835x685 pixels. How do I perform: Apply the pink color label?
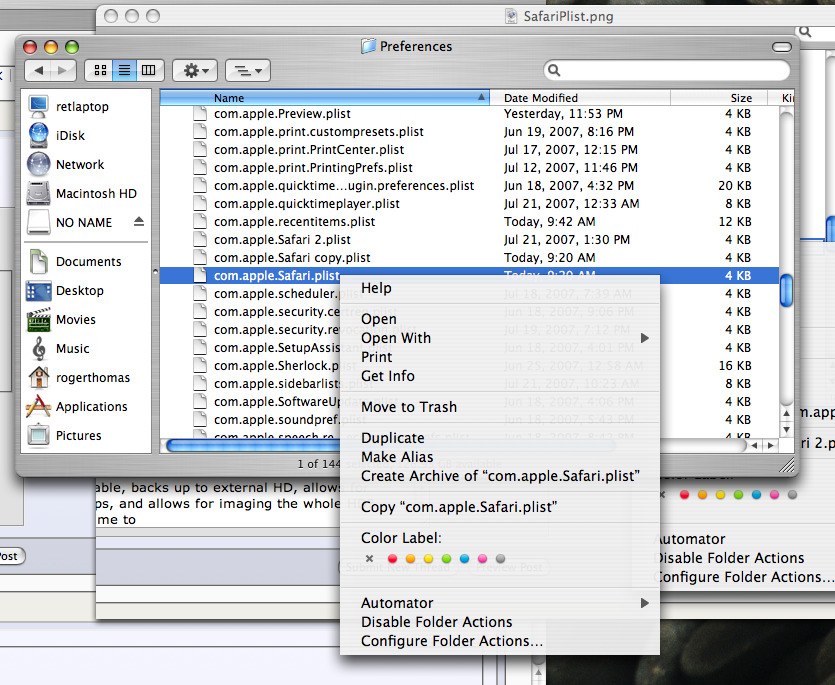tap(482, 559)
